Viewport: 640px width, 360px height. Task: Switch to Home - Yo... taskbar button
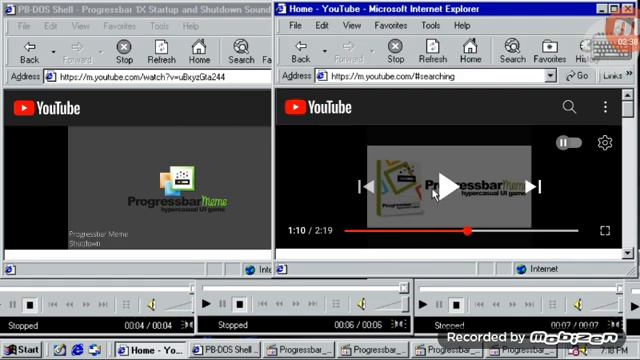(x=150, y=350)
